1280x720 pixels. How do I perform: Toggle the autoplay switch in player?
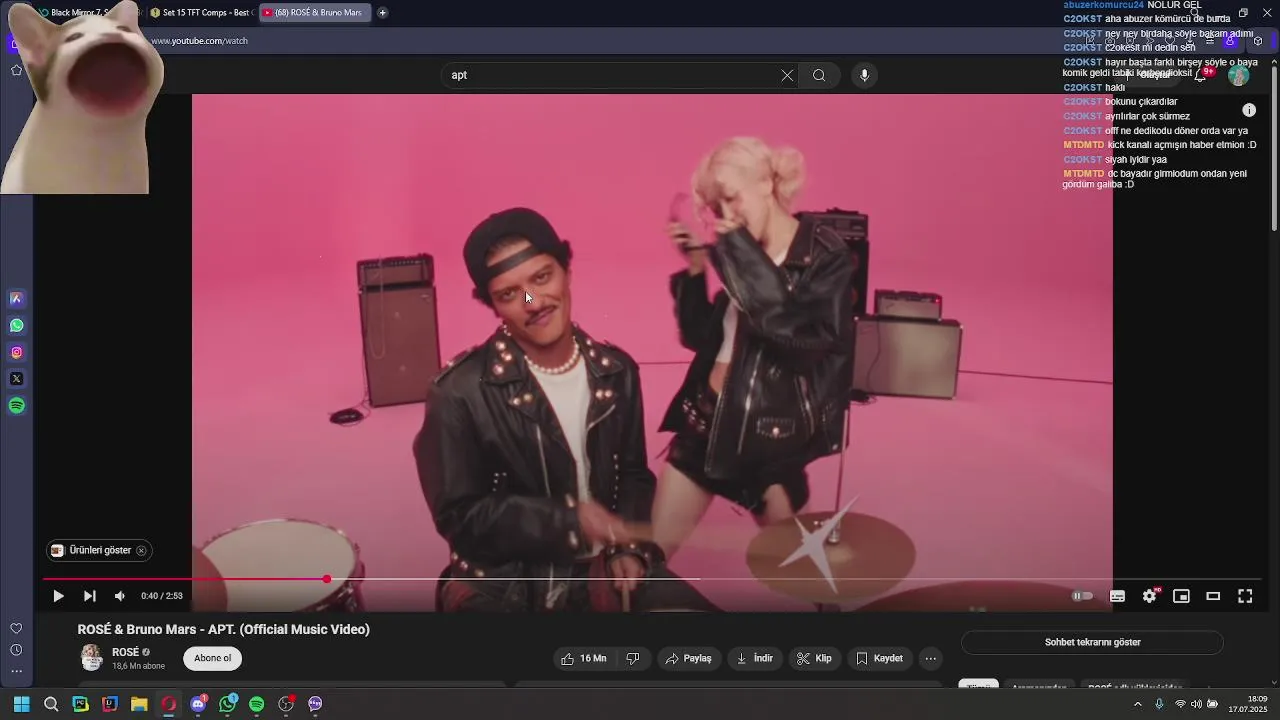[1083, 596]
